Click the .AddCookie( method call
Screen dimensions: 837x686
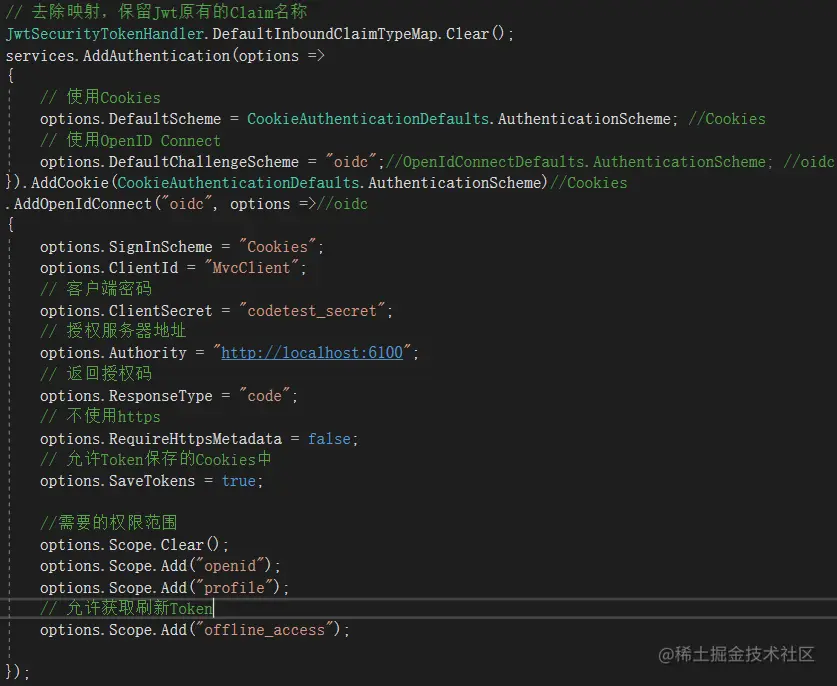click(68, 183)
